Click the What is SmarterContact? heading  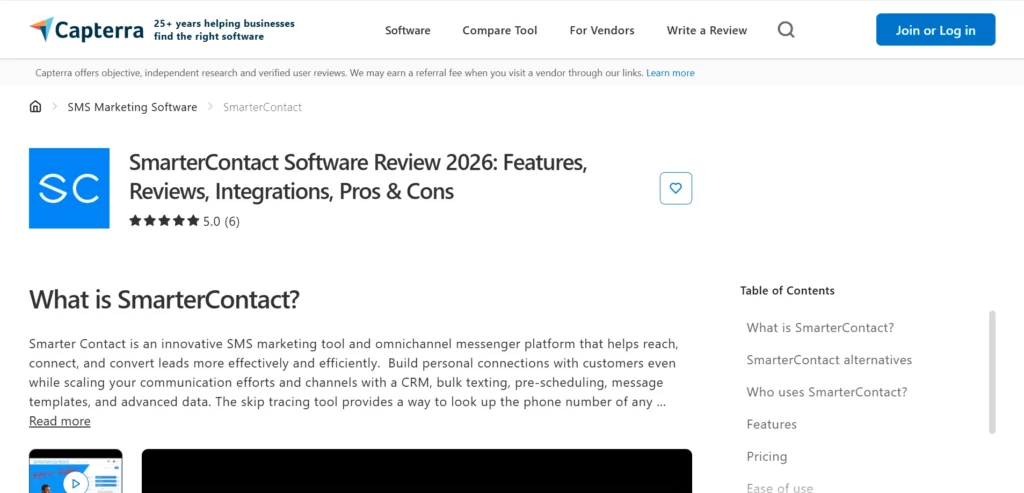click(x=164, y=300)
